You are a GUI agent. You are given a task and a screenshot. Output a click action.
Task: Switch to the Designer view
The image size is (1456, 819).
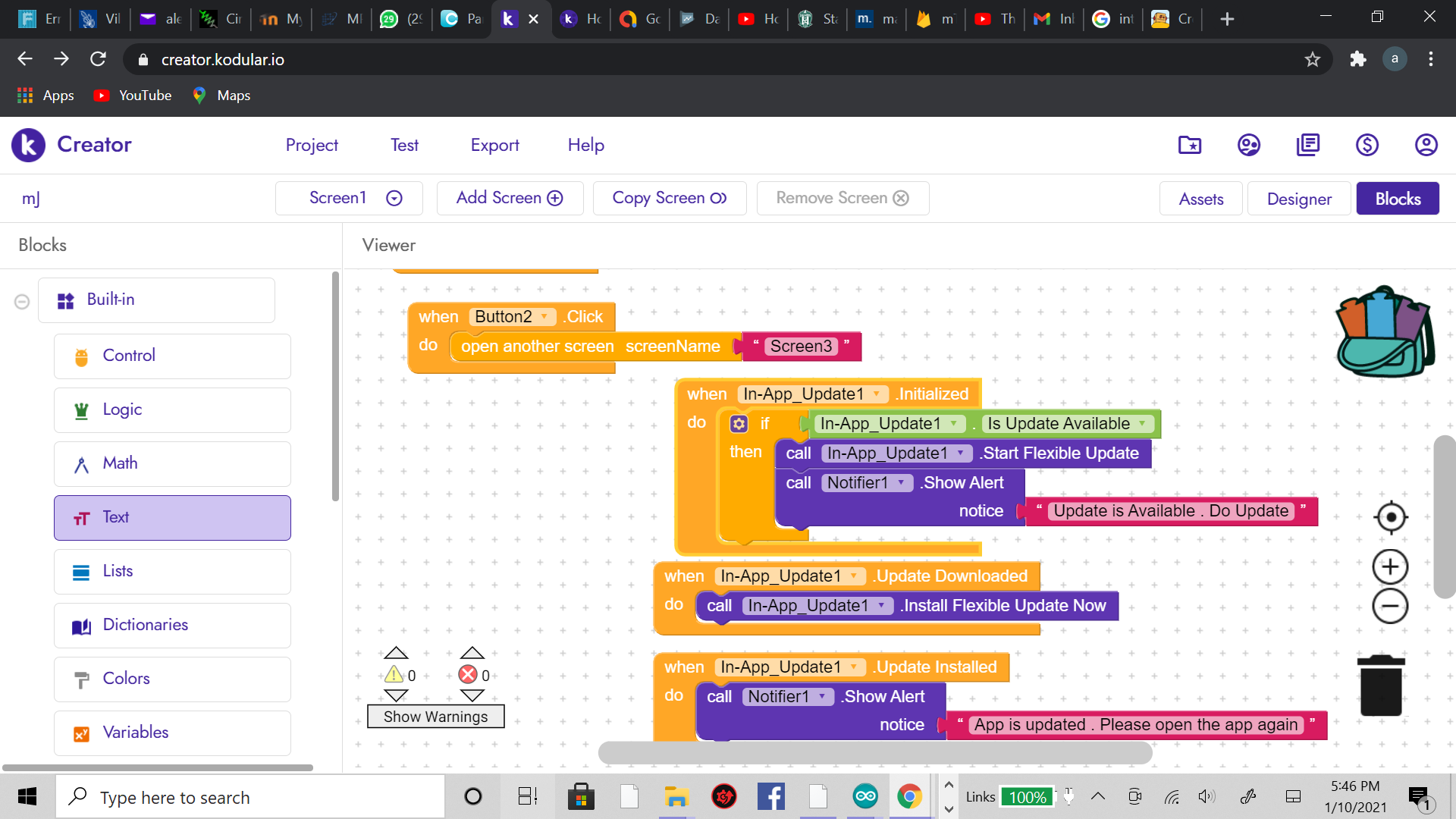pos(1298,199)
